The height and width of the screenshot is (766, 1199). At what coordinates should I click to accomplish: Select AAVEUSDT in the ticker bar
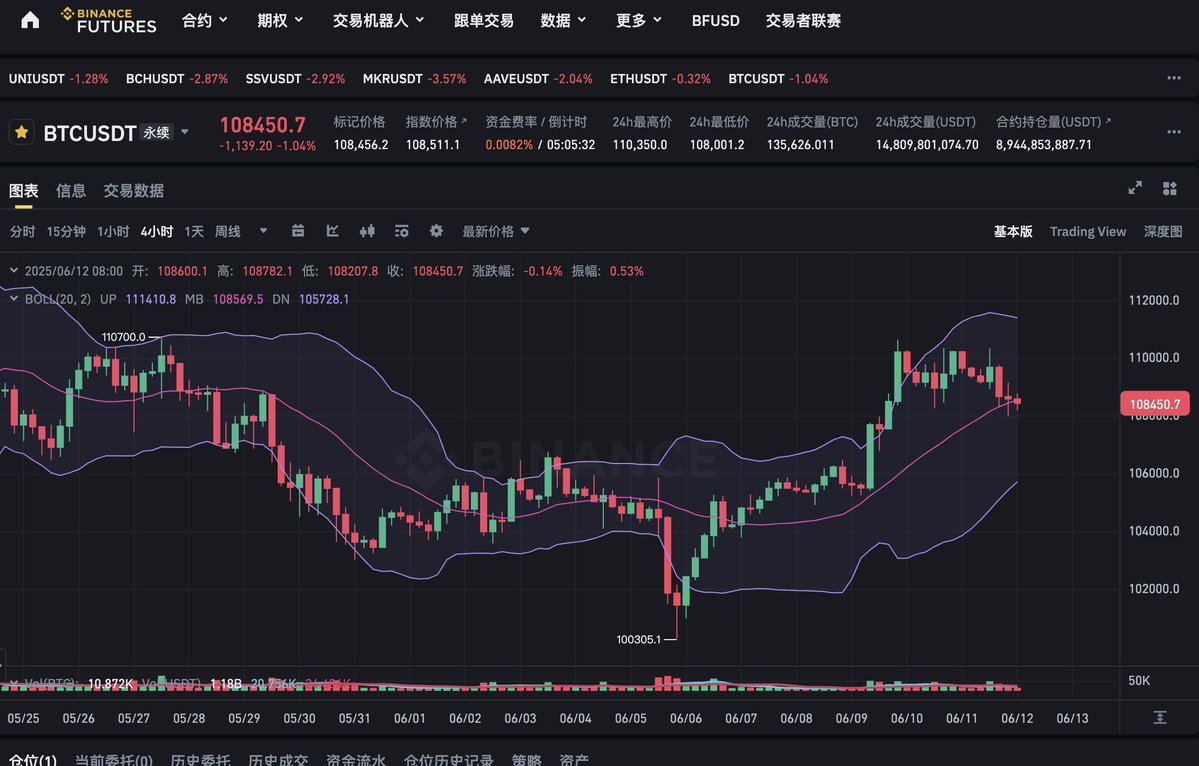[x=538, y=79]
